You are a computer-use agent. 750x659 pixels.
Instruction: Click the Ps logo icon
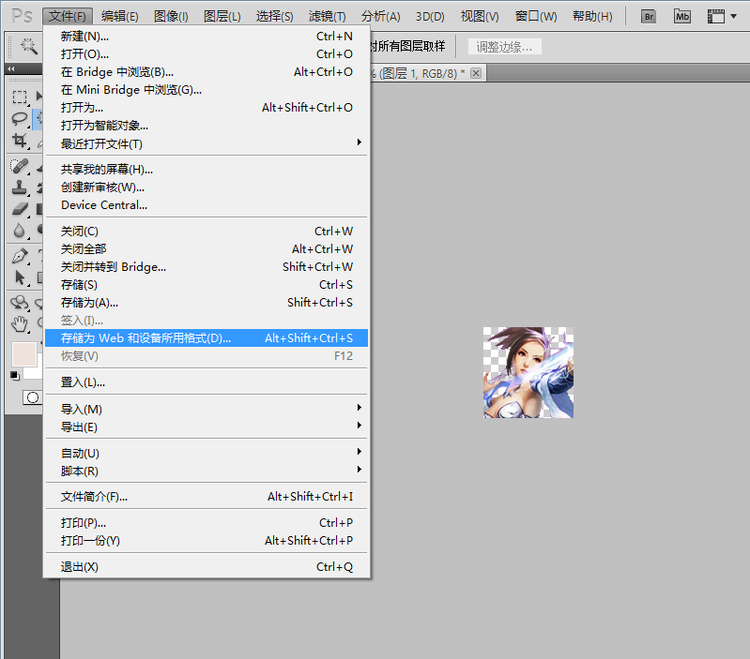pos(22,16)
